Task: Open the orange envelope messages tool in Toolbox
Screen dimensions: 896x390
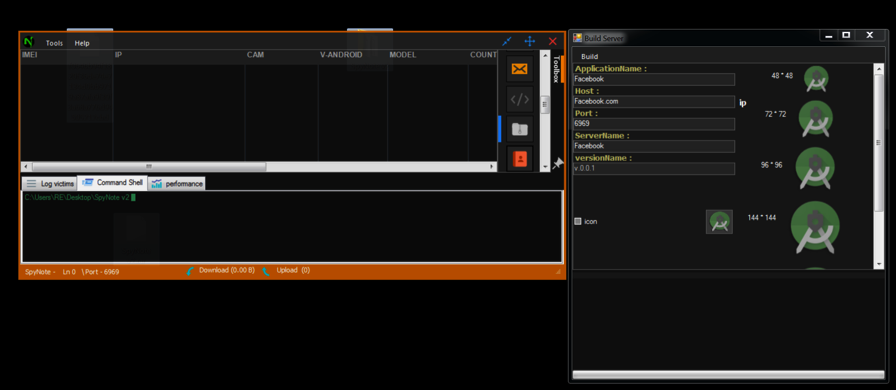Action: [x=519, y=69]
